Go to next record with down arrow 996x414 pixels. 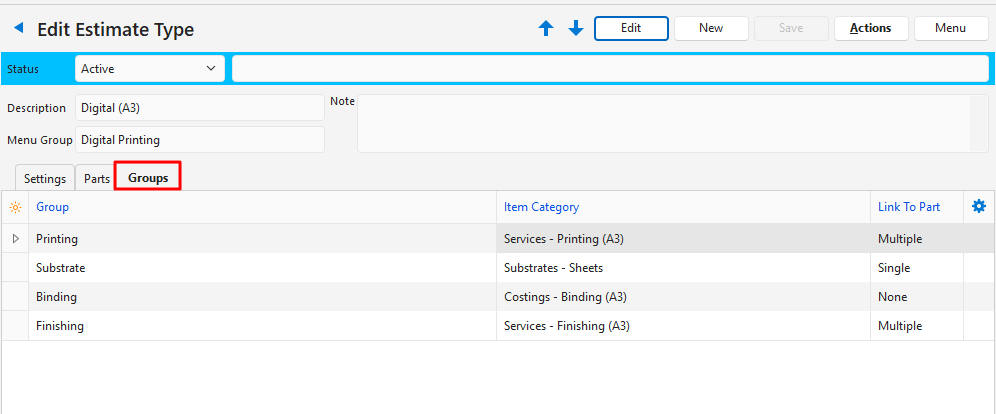click(576, 29)
